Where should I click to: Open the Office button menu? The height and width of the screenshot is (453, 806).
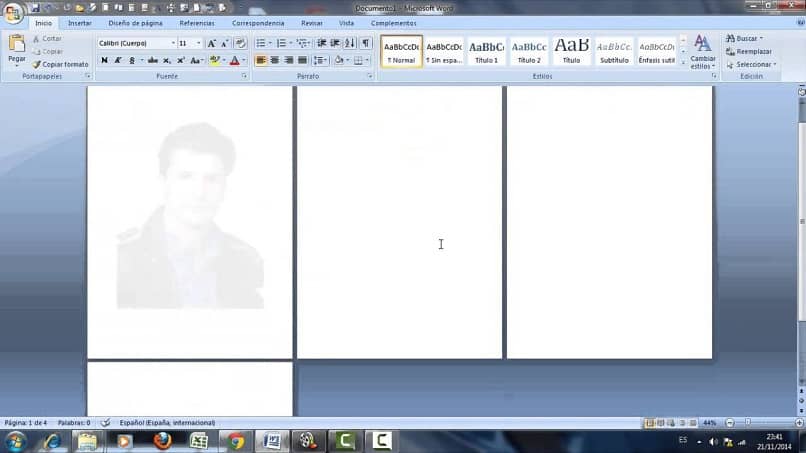point(13,12)
